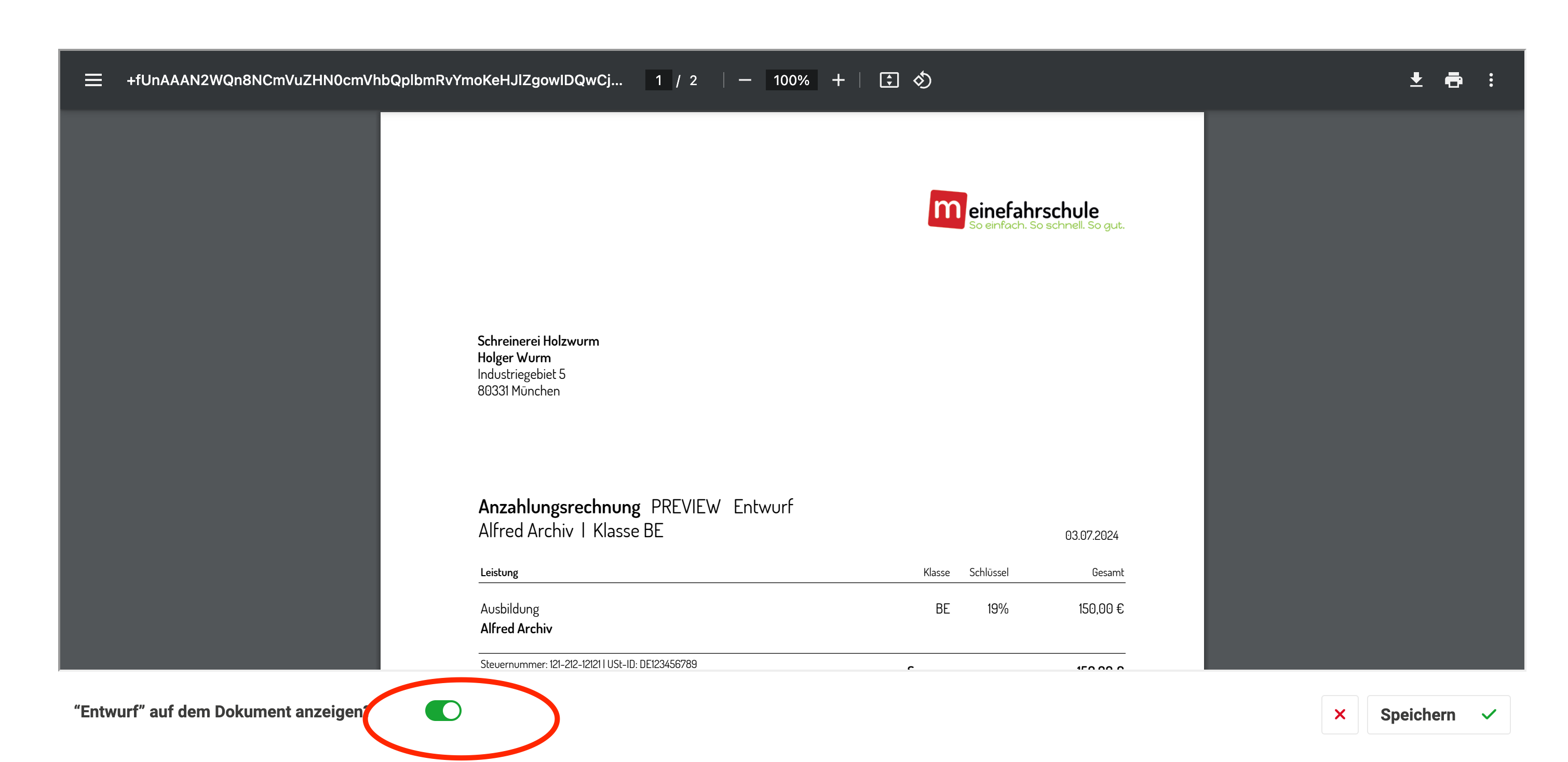Open the PDF viewer's three-dot menu

1491,80
